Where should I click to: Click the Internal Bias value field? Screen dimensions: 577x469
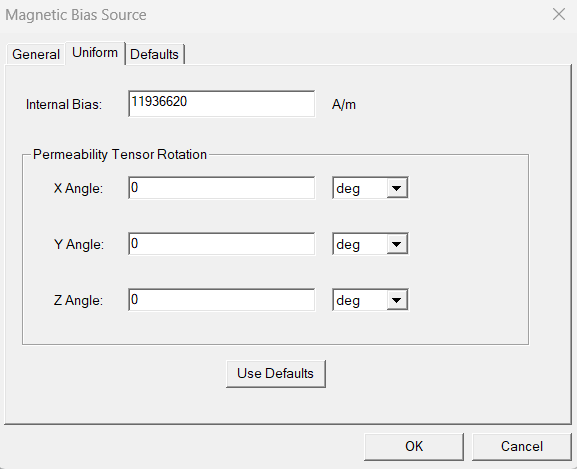coord(222,104)
